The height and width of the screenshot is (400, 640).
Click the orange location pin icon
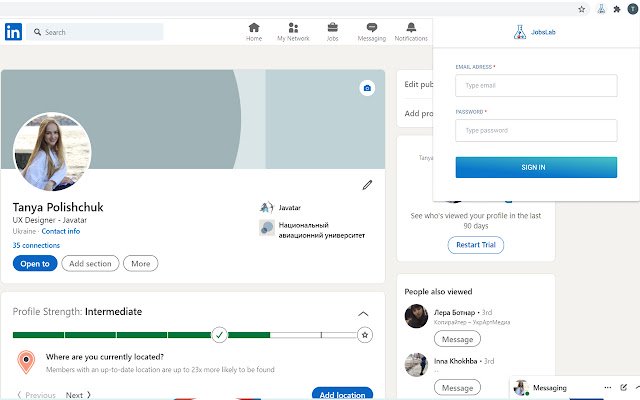tap(26, 362)
